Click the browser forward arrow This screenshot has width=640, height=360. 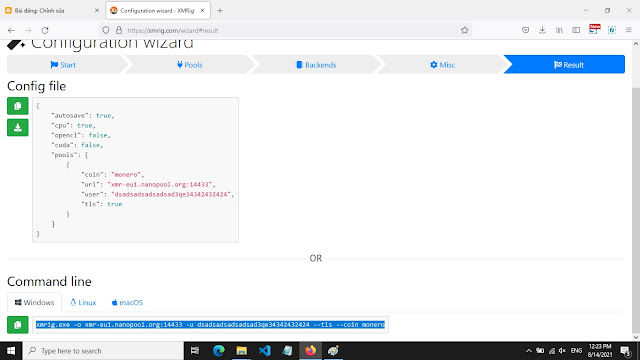pyautogui.click(x=28, y=30)
